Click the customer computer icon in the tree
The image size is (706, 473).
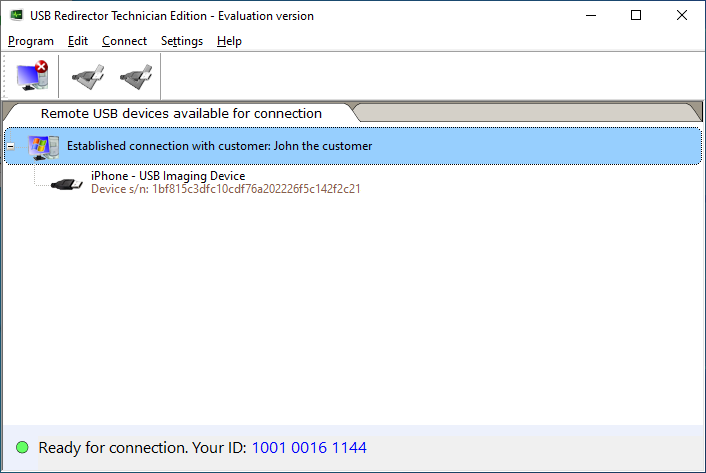(x=44, y=146)
